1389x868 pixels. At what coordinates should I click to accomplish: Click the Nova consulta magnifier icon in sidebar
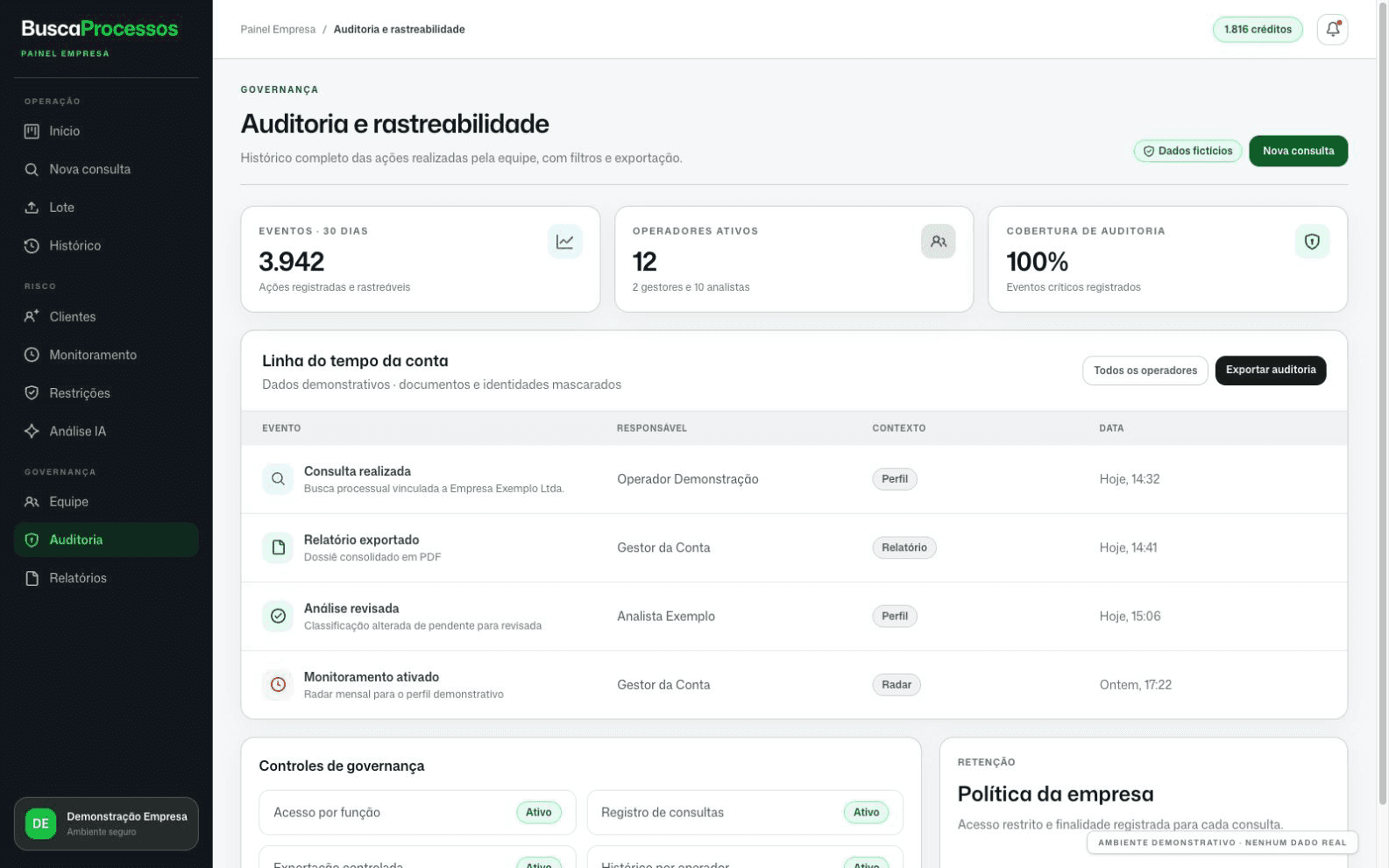(x=32, y=170)
